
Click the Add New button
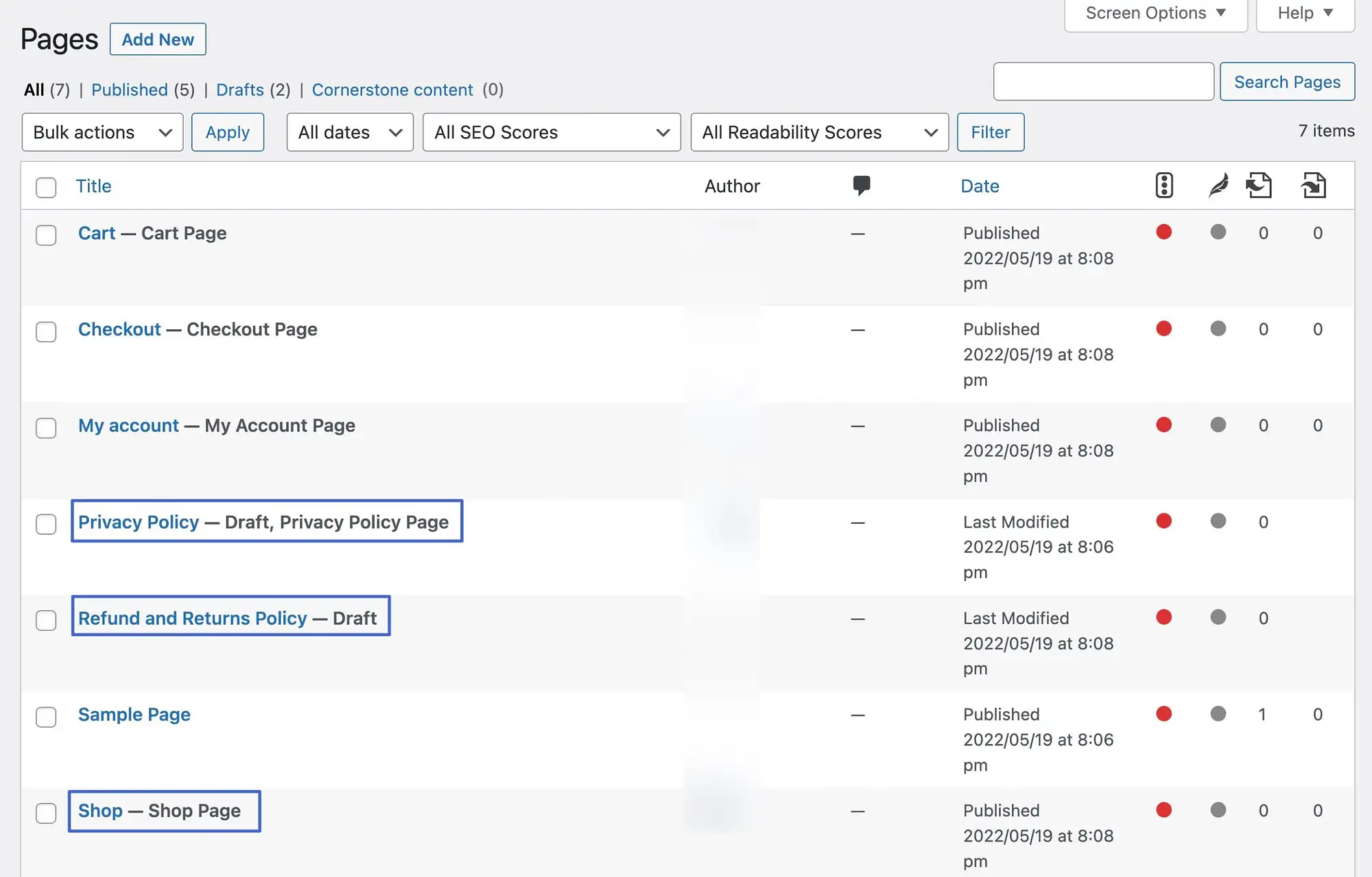[158, 40]
